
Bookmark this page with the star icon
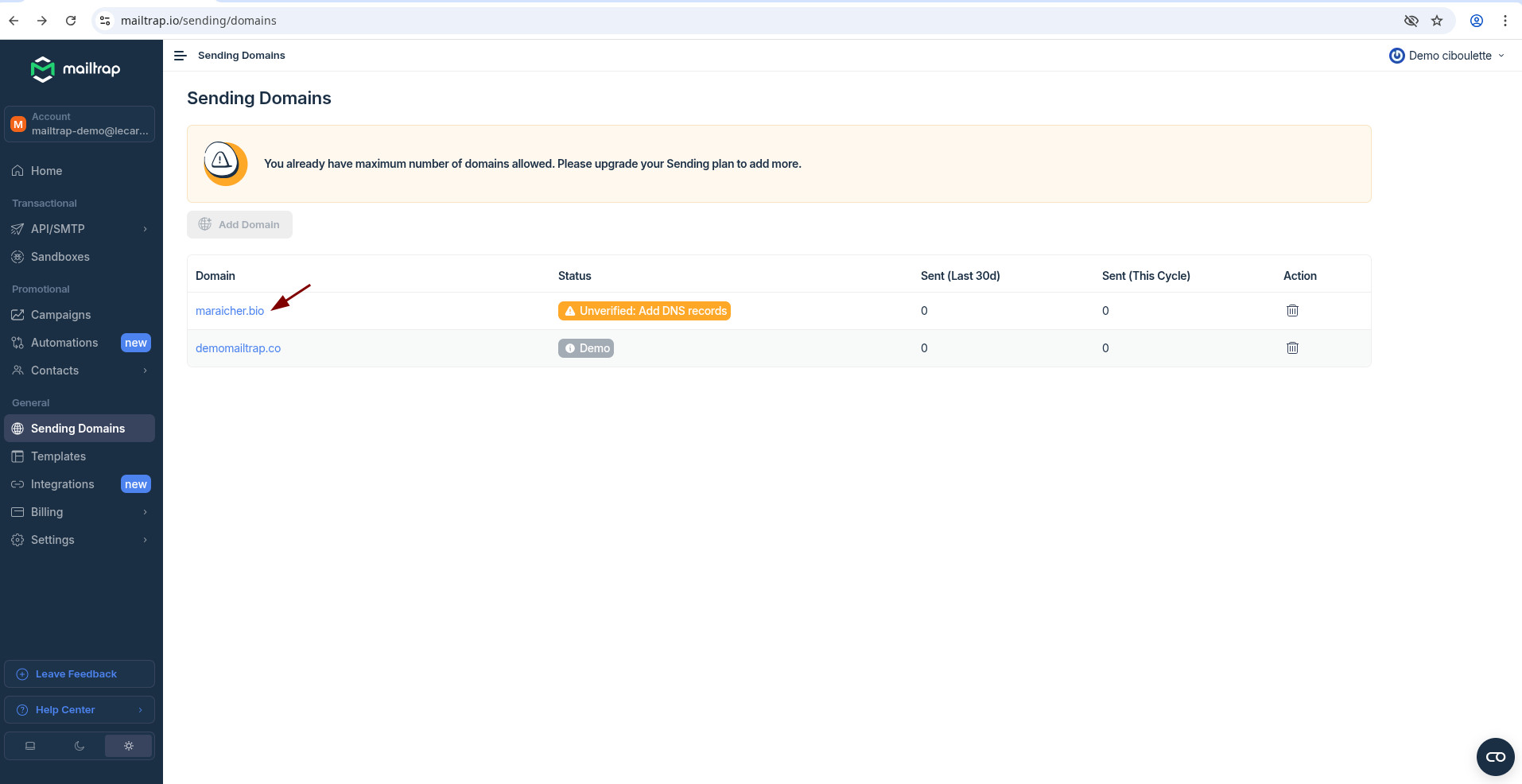[1437, 21]
